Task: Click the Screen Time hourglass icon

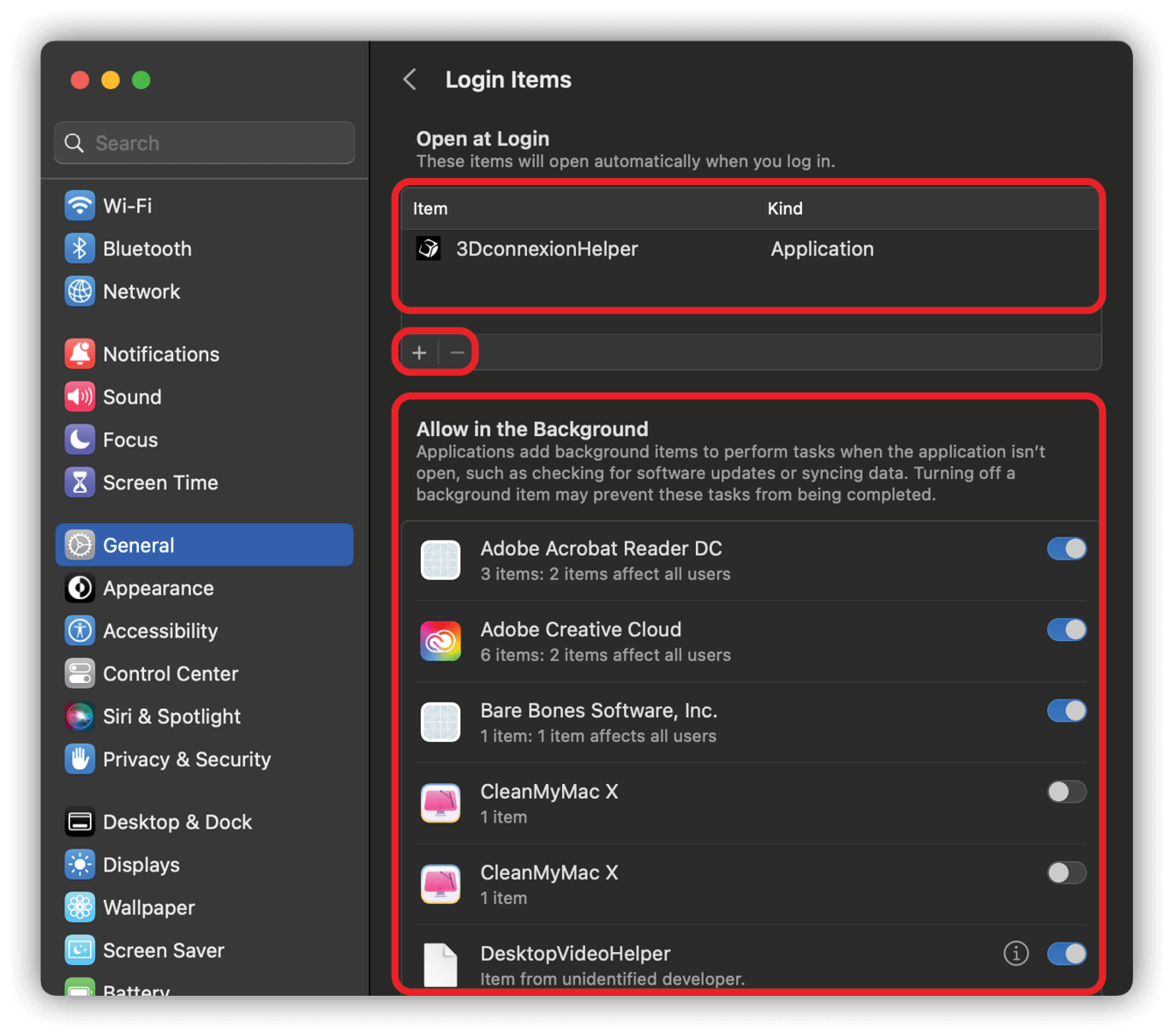Action: pos(80,482)
